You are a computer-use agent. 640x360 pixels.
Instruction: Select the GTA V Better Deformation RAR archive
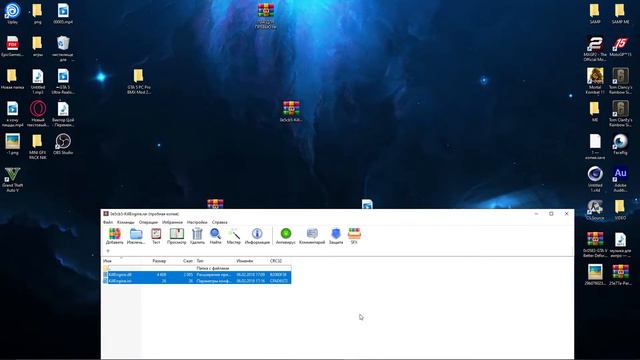[595, 244]
